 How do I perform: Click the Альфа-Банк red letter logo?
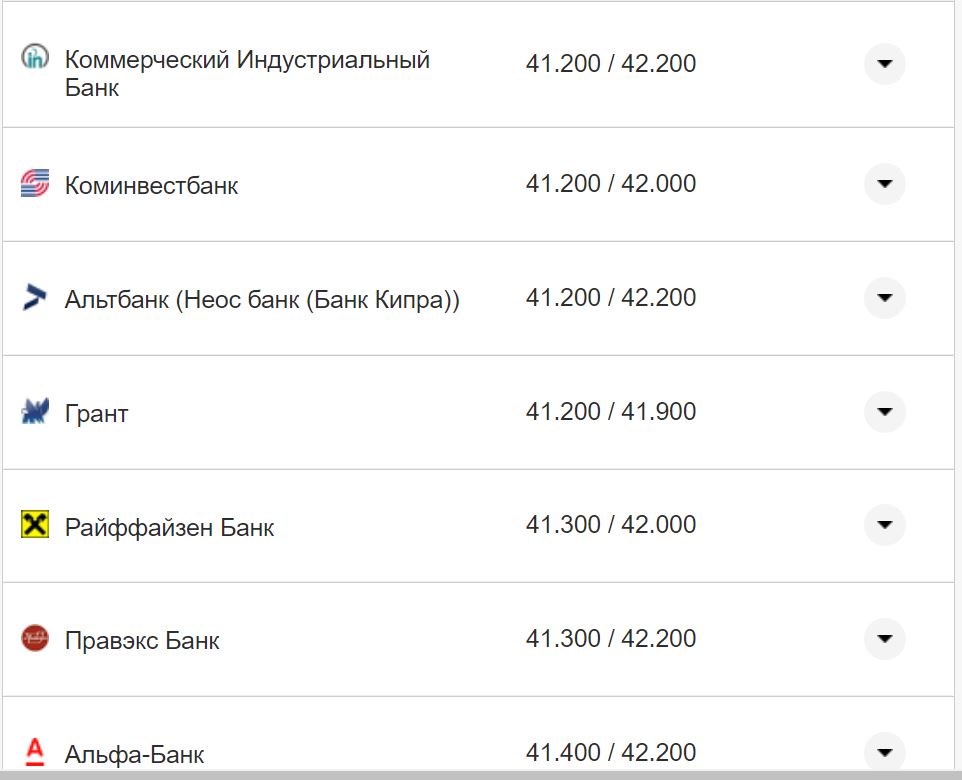pyautogui.click(x=35, y=751)
